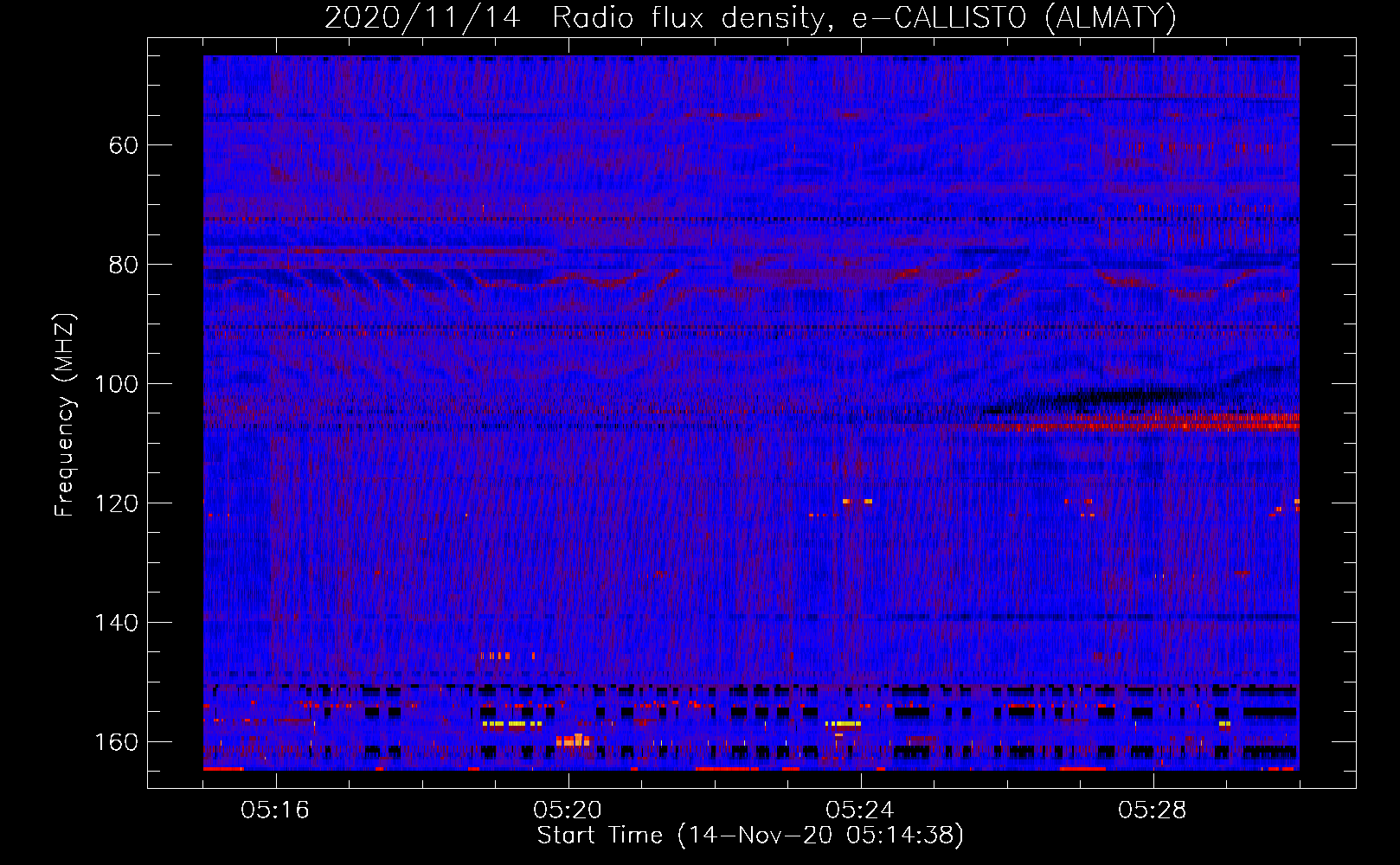Pick the 05:28 time tick label
Viewport: 1400px width, 865px height.
[1153, 811]
